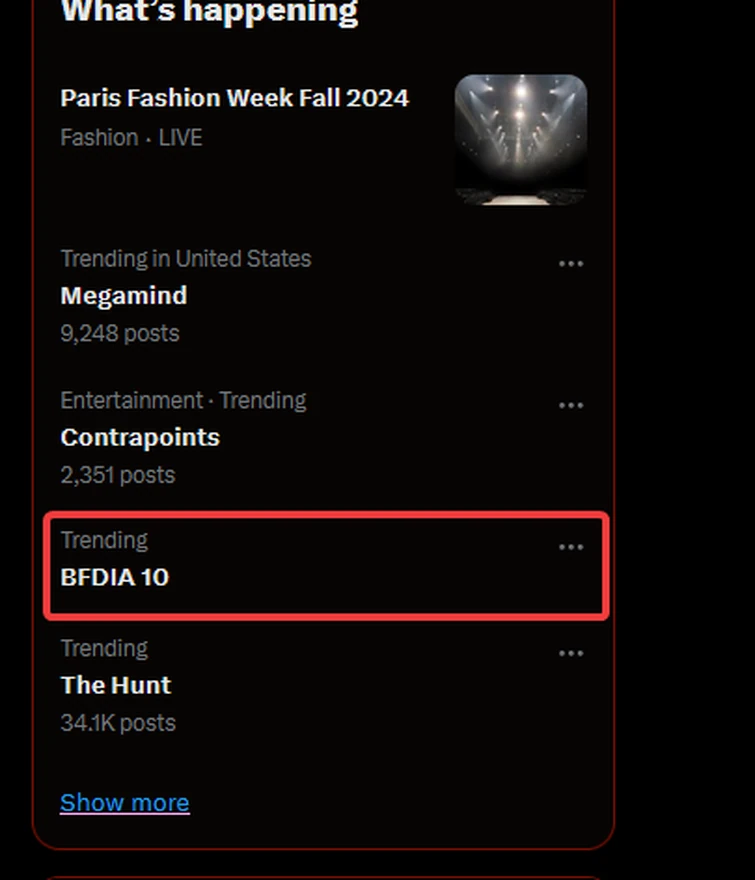Click the three-dot menu next to Trending BFDIA 10
Image resolution: width=755 pixels, height=880 pixels.
tap(571, 547)
